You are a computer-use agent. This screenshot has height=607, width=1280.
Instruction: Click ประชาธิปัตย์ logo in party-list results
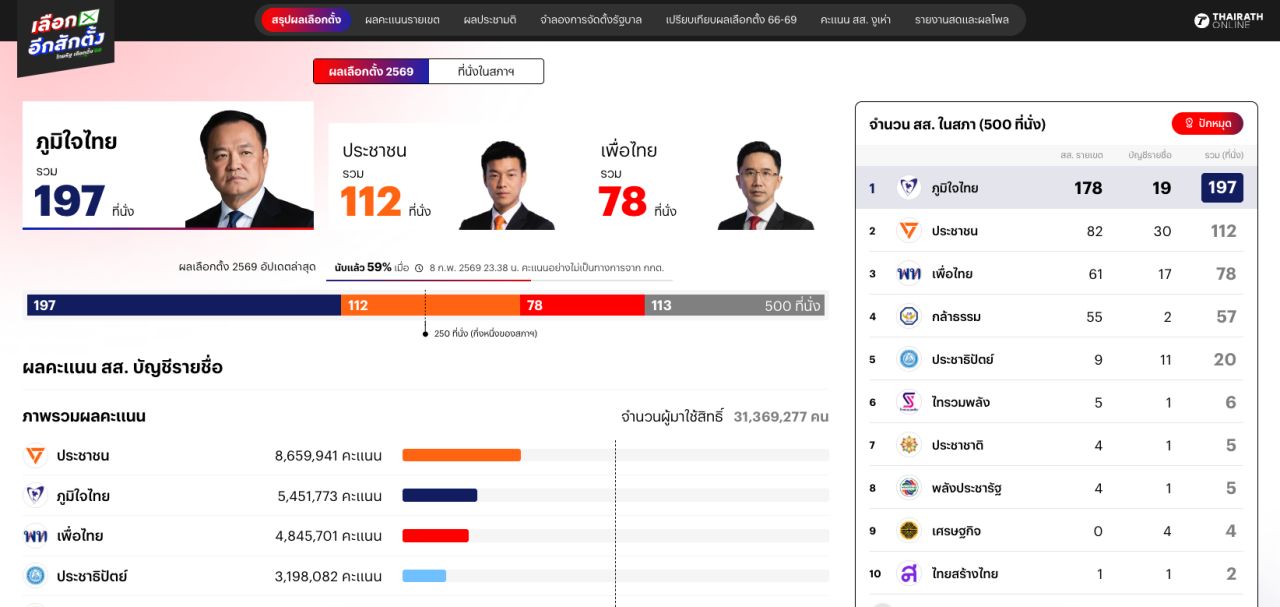pos(36,576)
